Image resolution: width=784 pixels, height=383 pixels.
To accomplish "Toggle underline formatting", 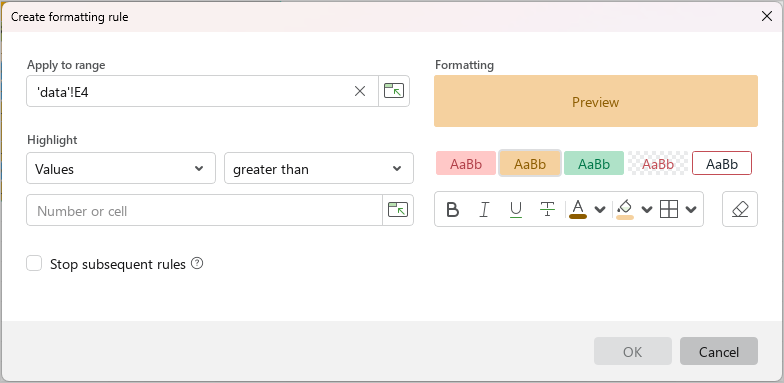I will [516, 210].
